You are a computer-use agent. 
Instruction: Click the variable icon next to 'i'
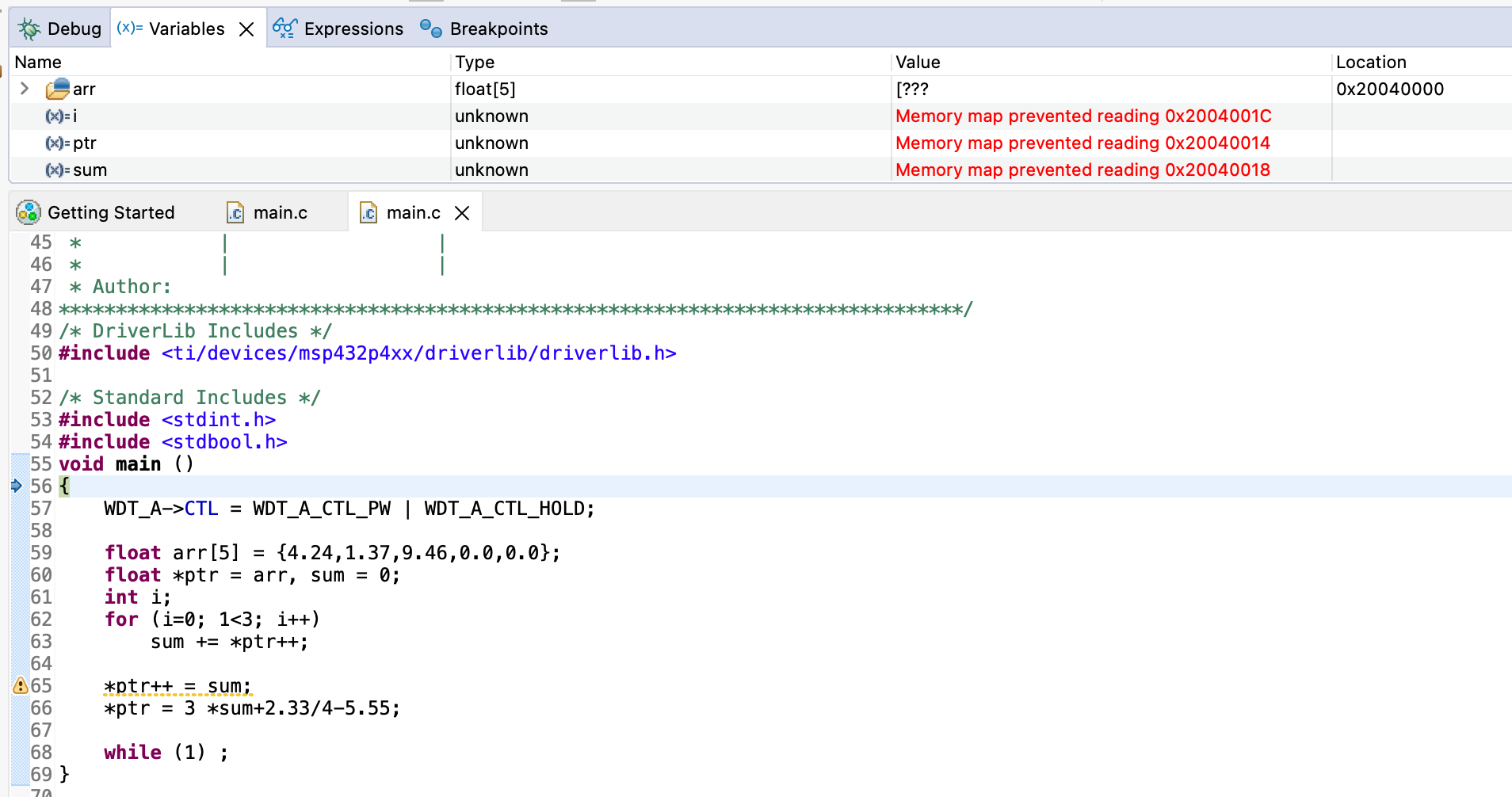point(55,116)
